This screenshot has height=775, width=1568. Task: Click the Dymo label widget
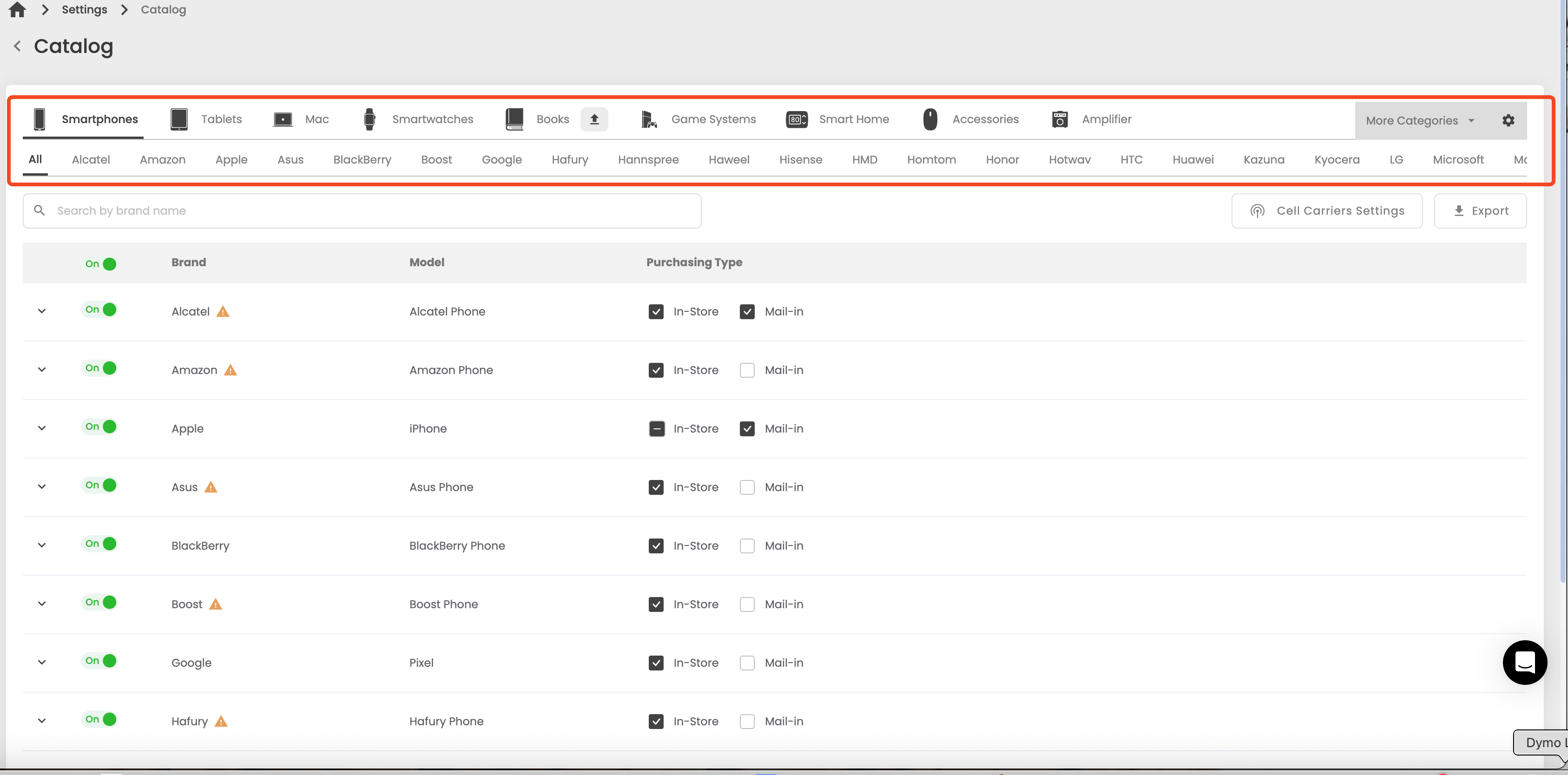click(1541, 743)
